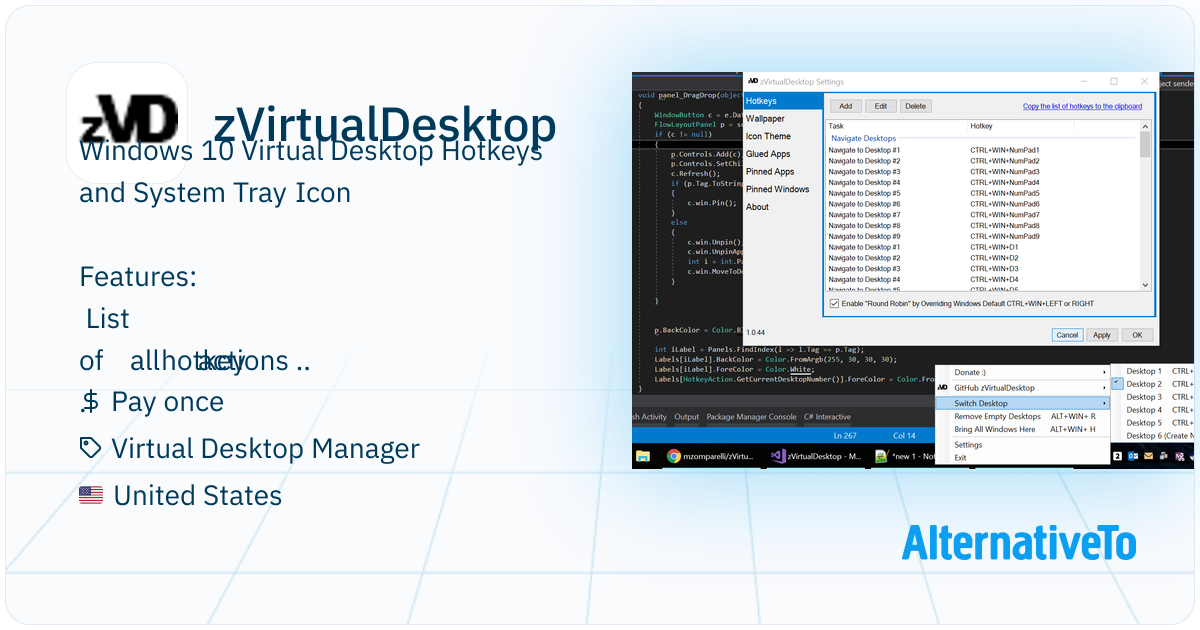Open the Package Manager Console tab

pos(752,417)
